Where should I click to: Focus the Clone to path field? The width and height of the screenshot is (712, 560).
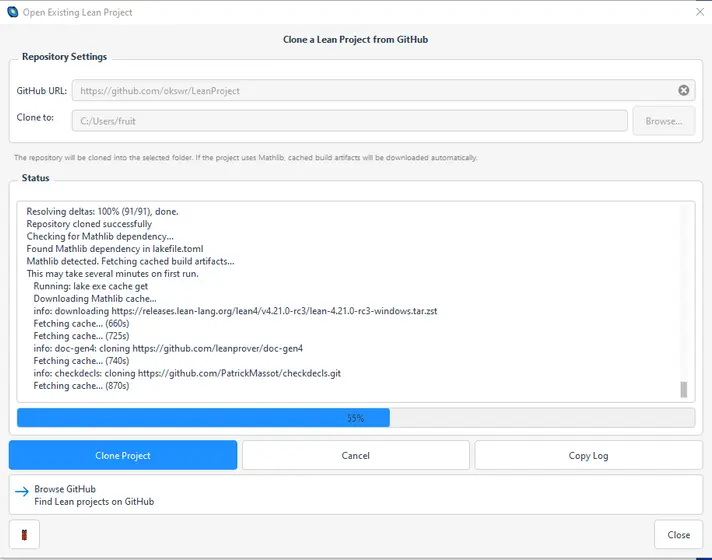(x=350, y=121)
